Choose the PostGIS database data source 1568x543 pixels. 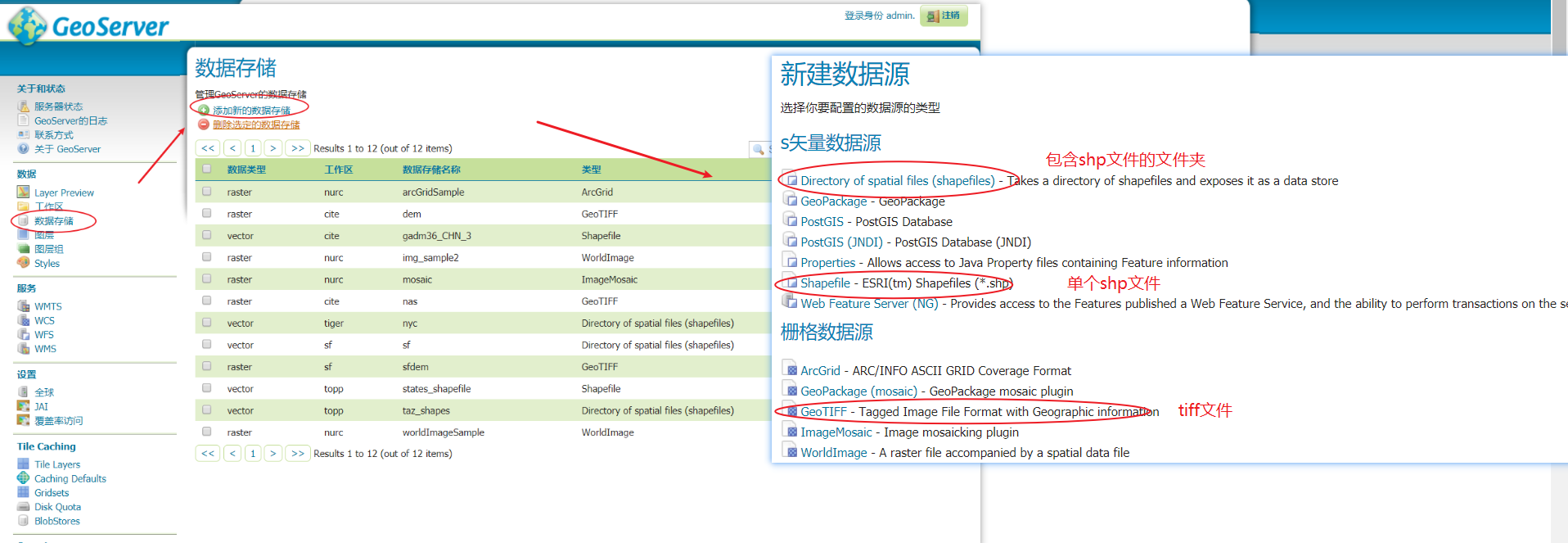(822, 222)
